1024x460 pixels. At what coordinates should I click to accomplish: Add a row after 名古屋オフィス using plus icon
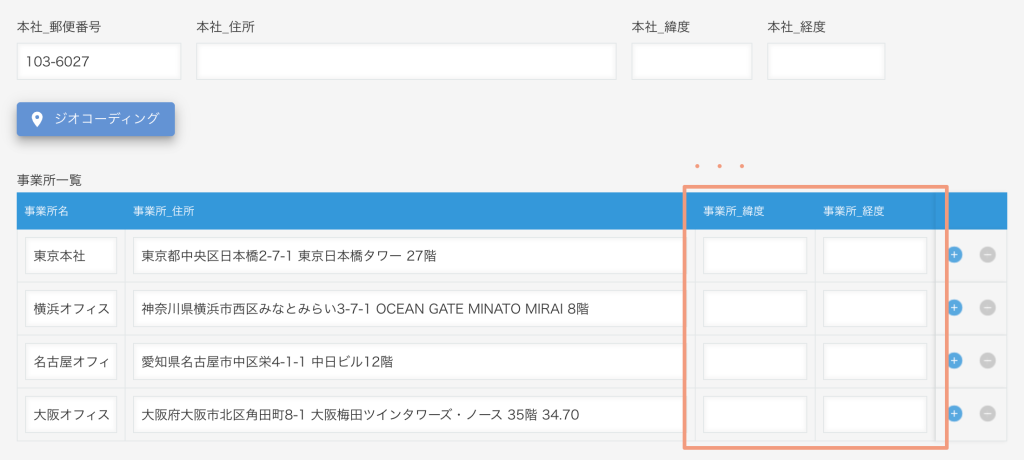coord(955,361)
